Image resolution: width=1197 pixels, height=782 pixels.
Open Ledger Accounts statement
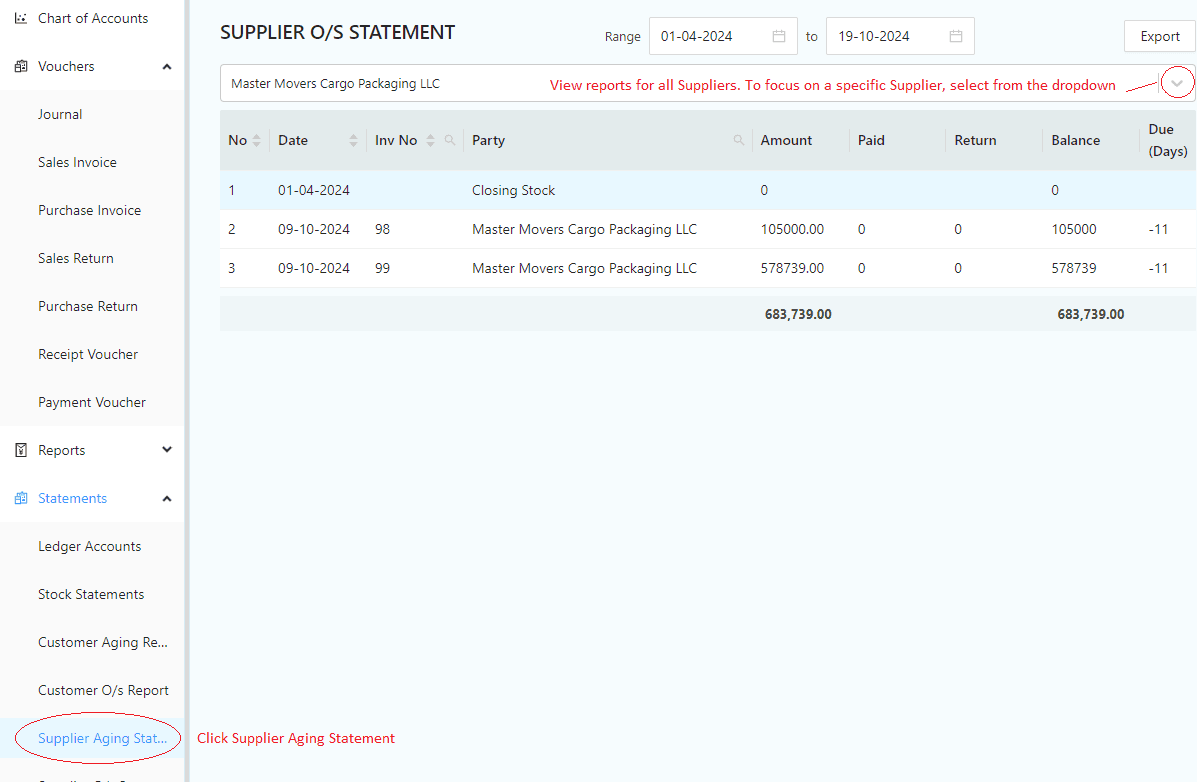click(89, 547)
